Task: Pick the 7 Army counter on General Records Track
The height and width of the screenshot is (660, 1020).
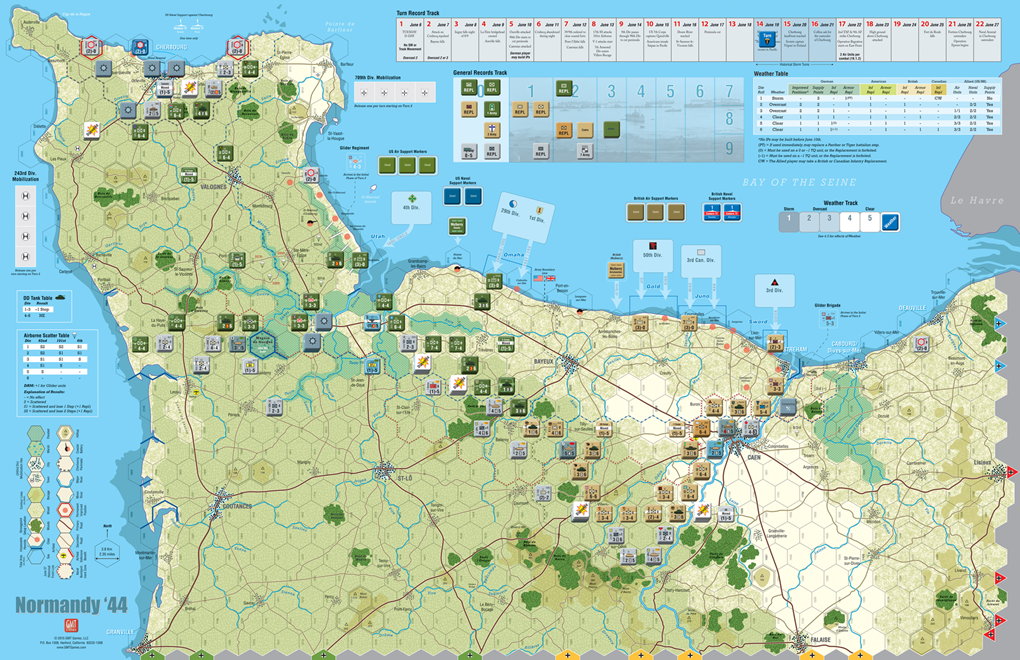Action: [584, 152]
